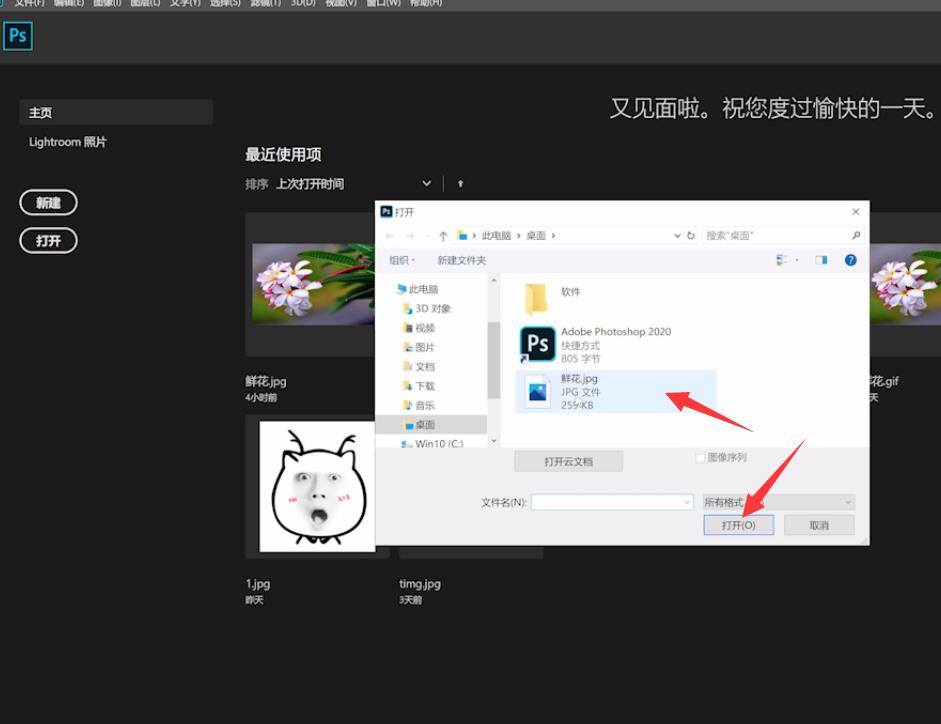Screen dimensions: 941x724
Task: Open the blue help question icon
Action: click(x=850, y=260)
